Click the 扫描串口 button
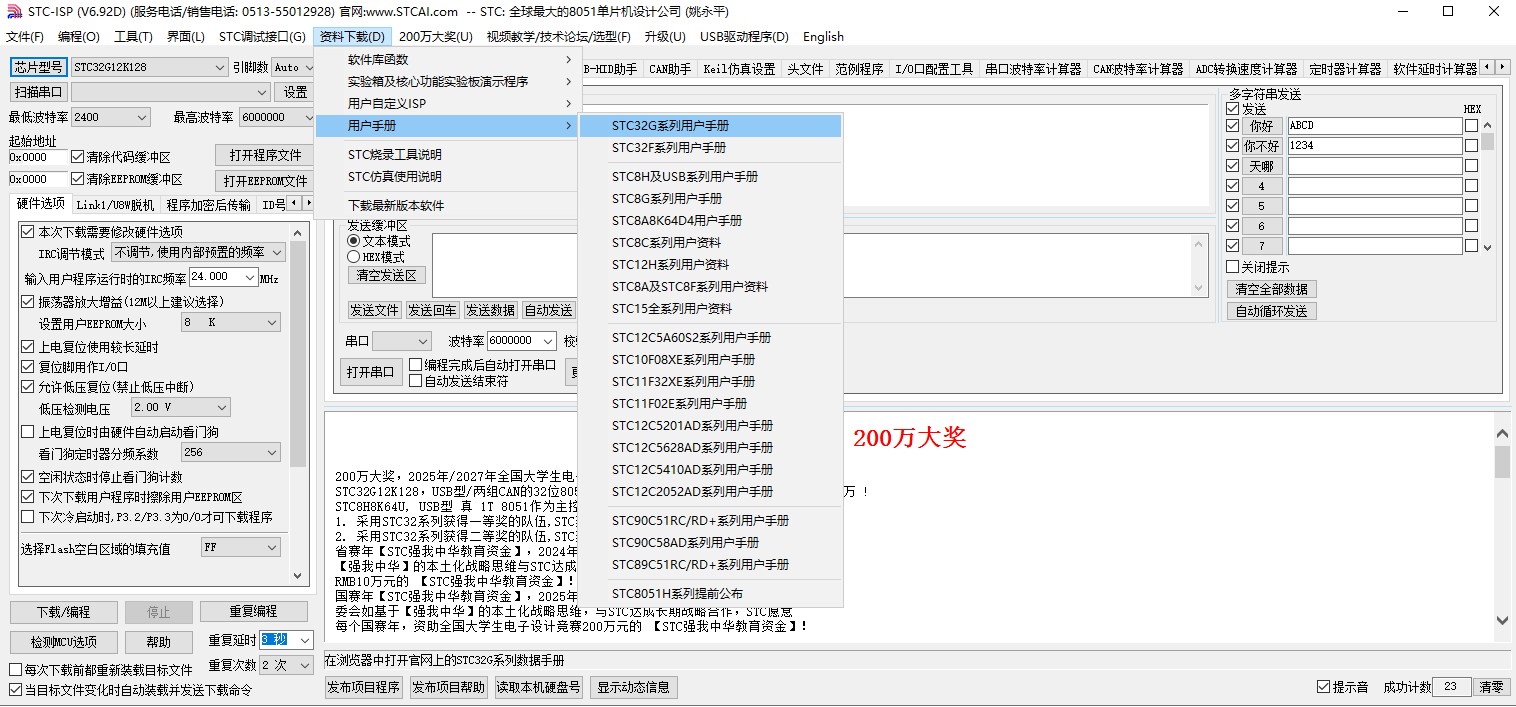Viewport: 1516px width, 707px height. pyautogui.click(x=39, y=92)
